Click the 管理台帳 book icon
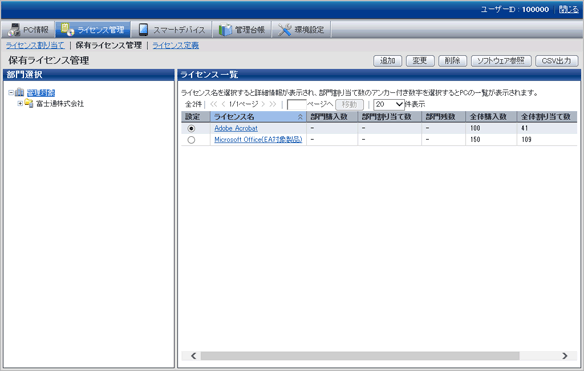Viewport: 584px width, 371px height. point(225,30)
